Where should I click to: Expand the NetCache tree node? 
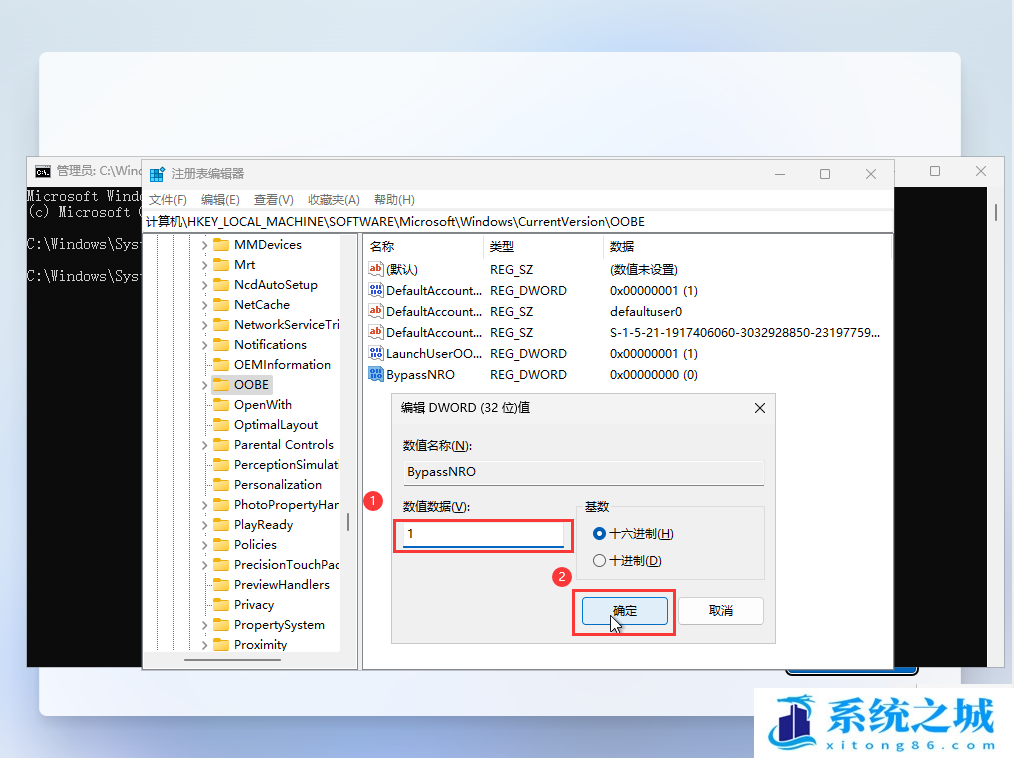coord(204,305)
